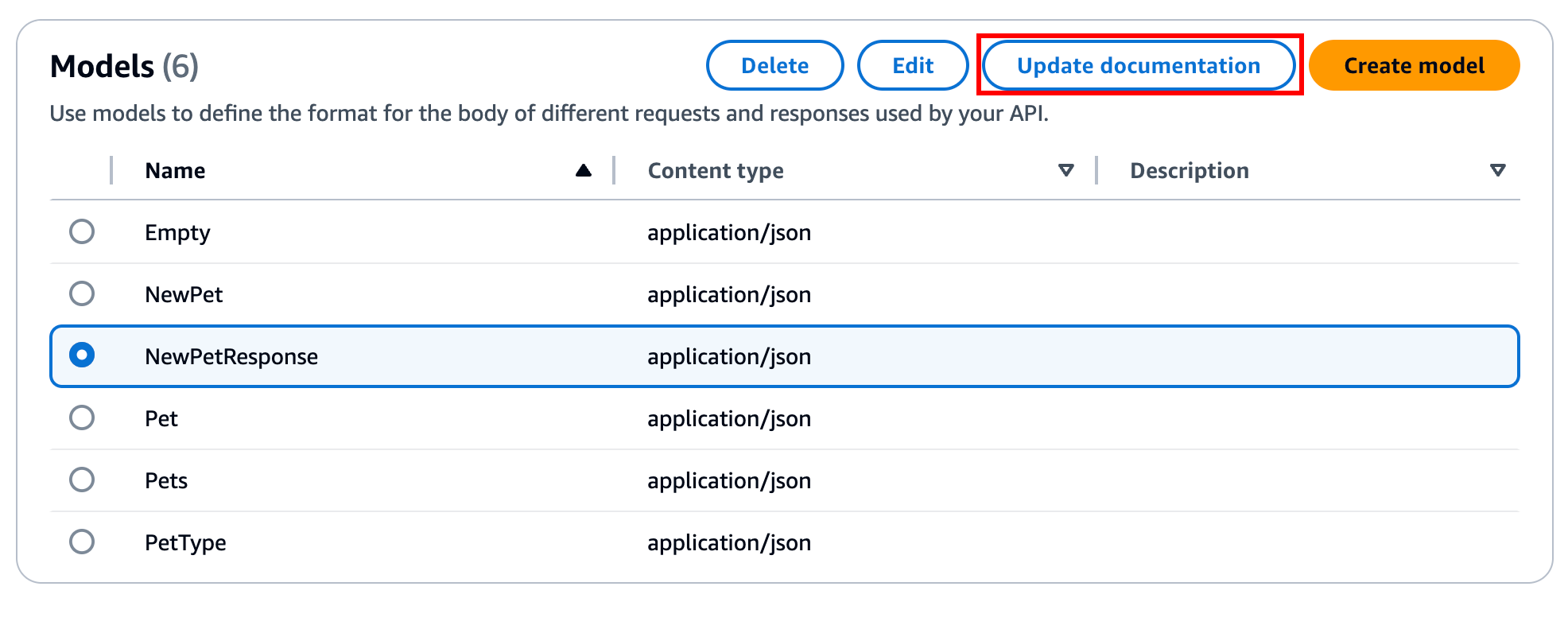Screen dimensions: 1568x633
Task: Select the PetType model radio button
Action: (x=82, y=542)
